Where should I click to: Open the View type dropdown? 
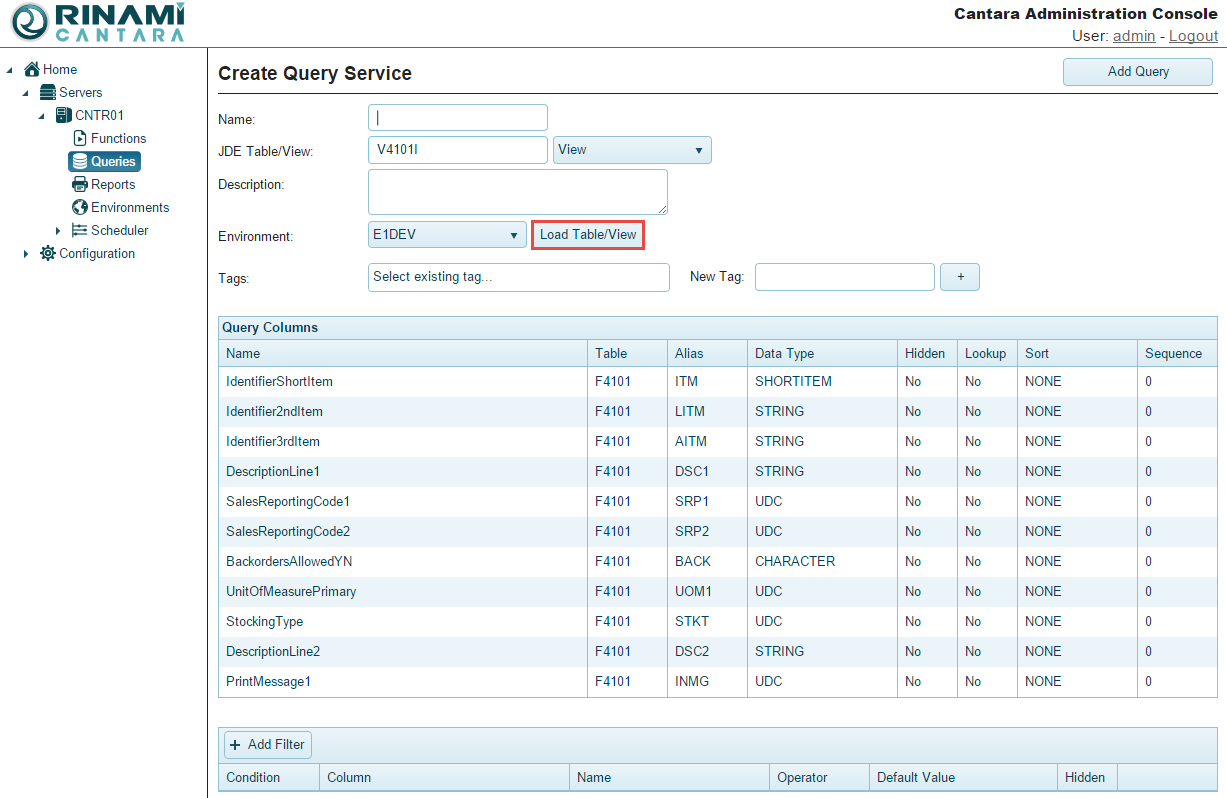coord(631,150)
